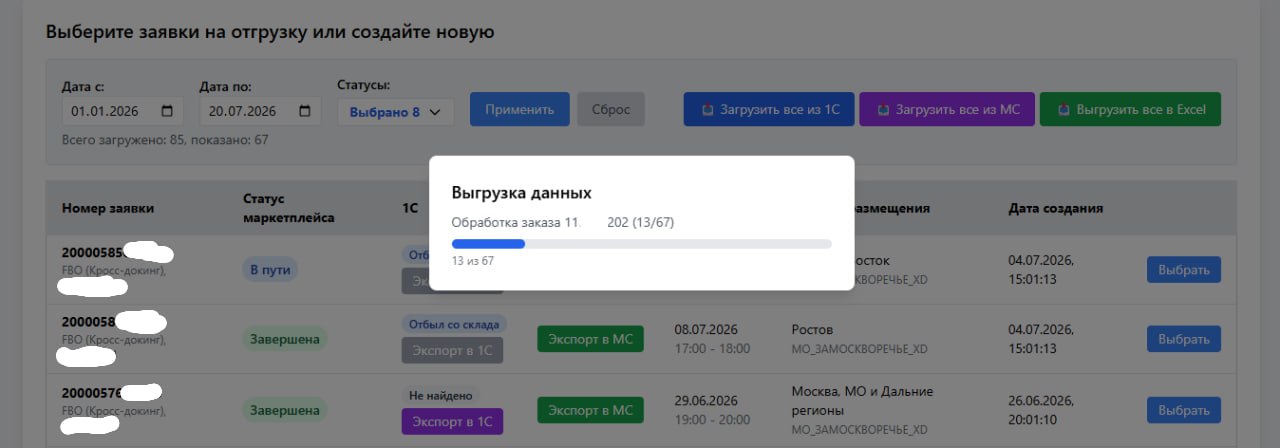Click the gray 'Сброс' button
This screenshot has height=448, width=1280.
[x=611, y=109]
